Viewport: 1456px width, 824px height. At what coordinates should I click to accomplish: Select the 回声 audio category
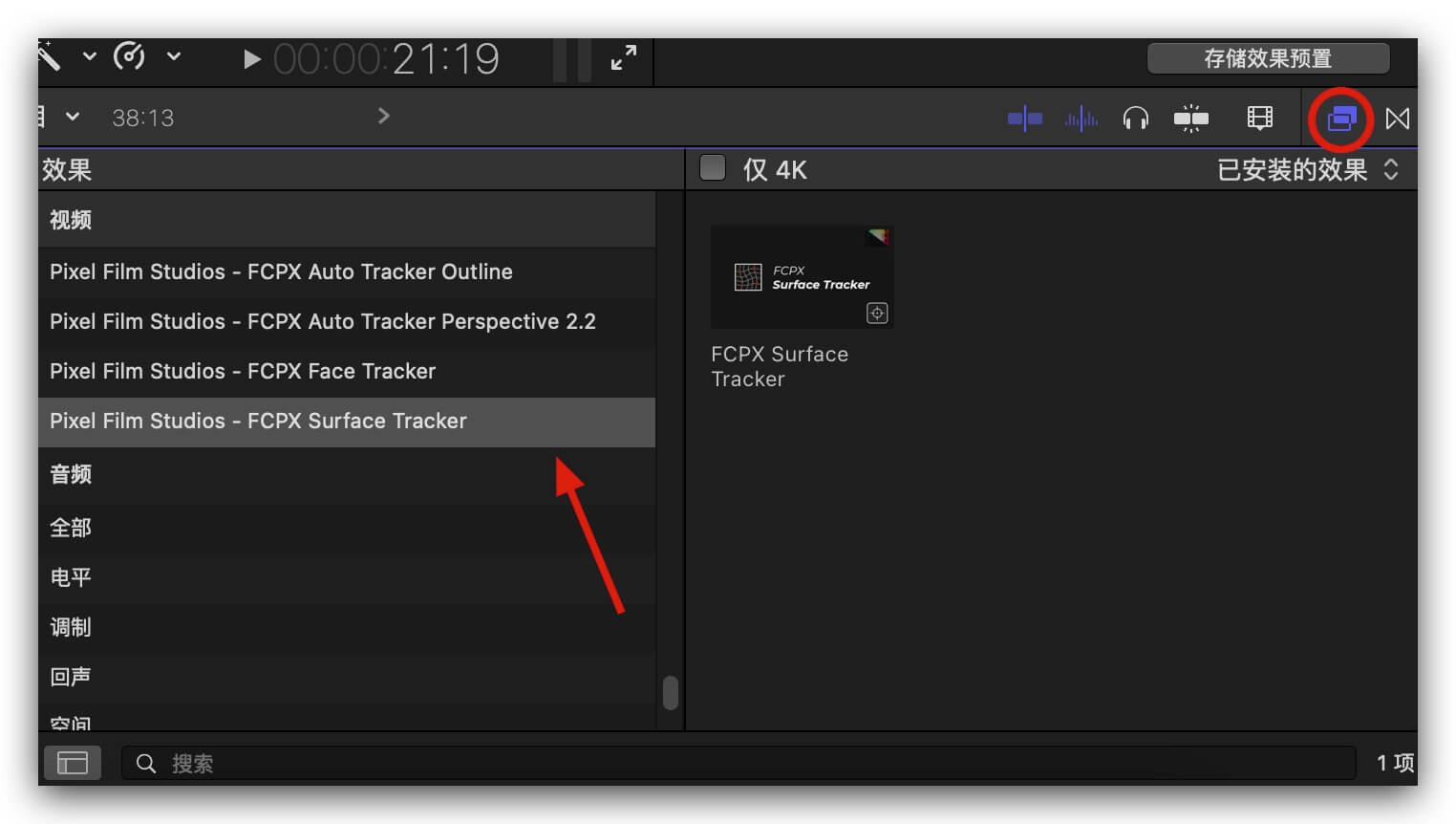tap(347, 677)
